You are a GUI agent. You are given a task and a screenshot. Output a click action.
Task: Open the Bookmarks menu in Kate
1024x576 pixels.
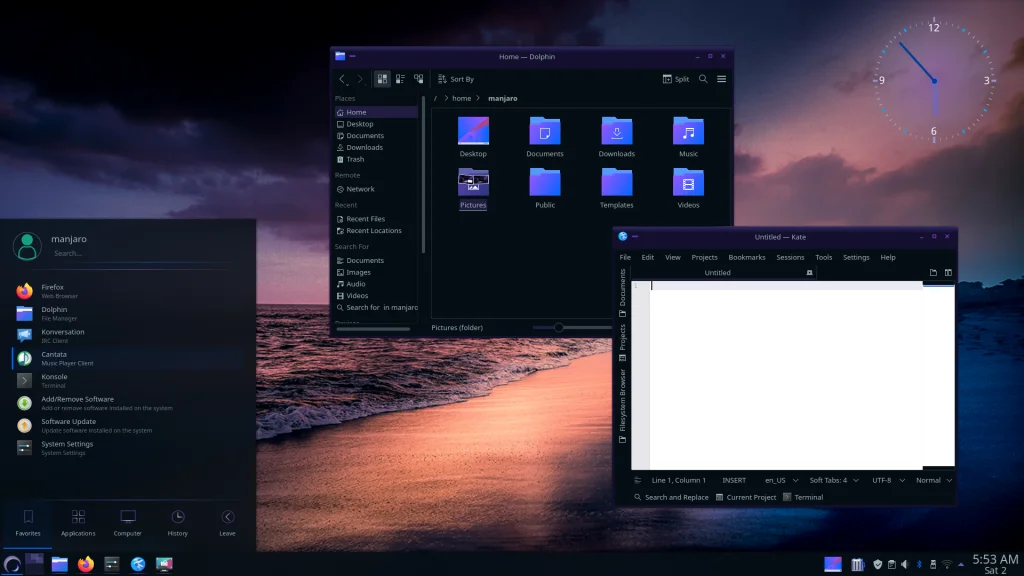[746, 257]
